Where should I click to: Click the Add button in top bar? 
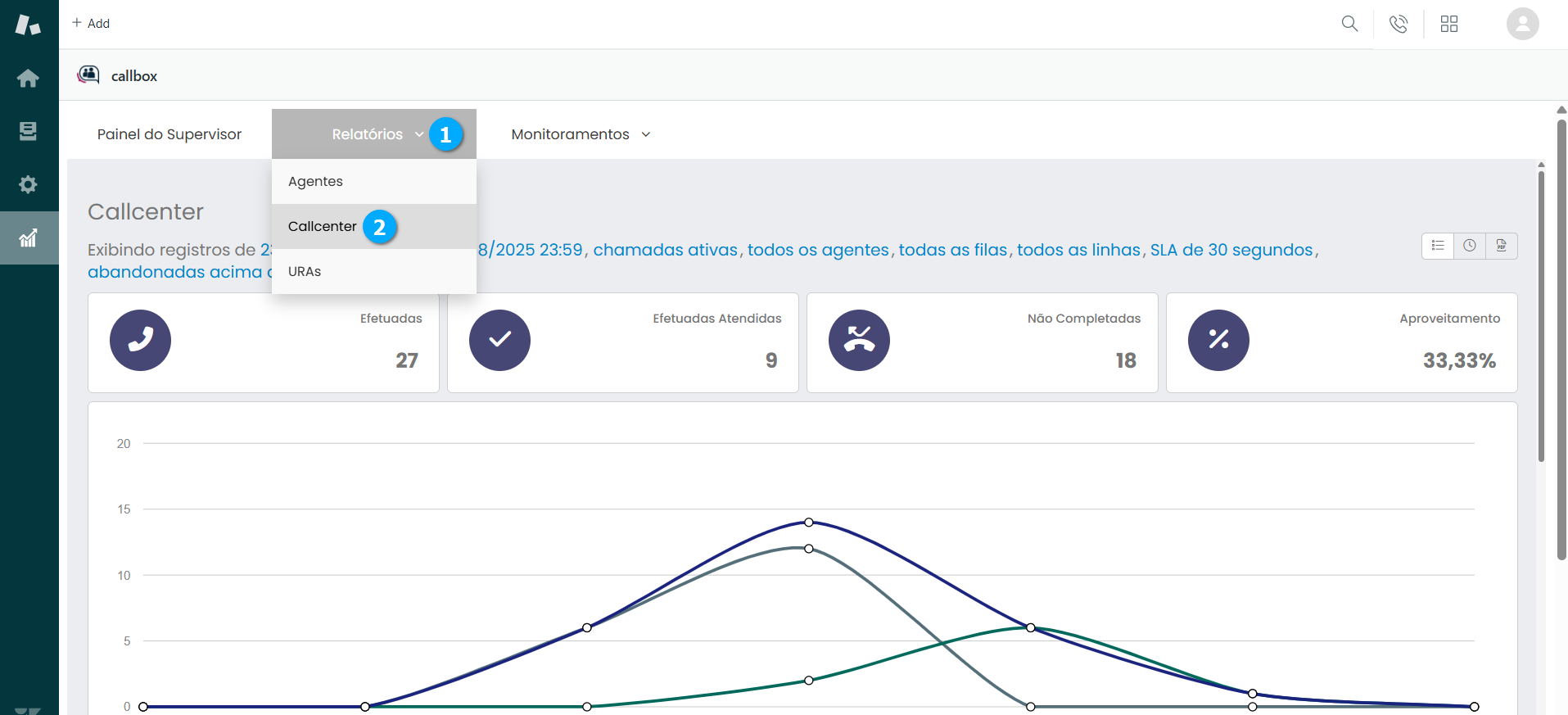click(91, 24)
